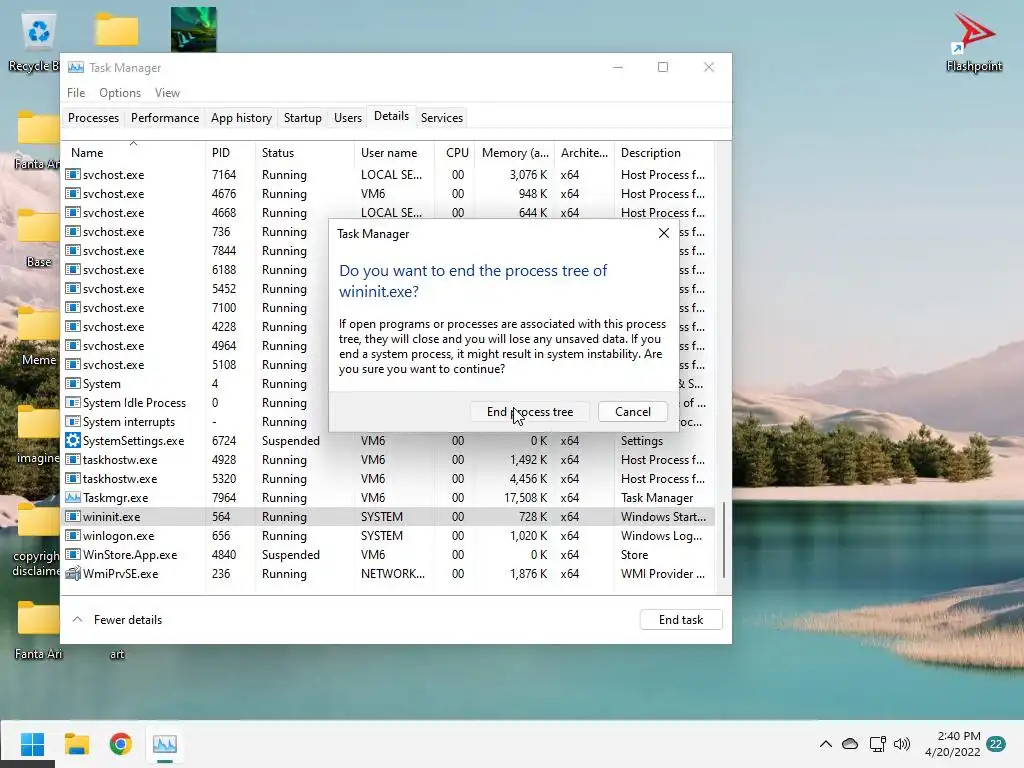Sort by the Name column header

click(133, 152)
